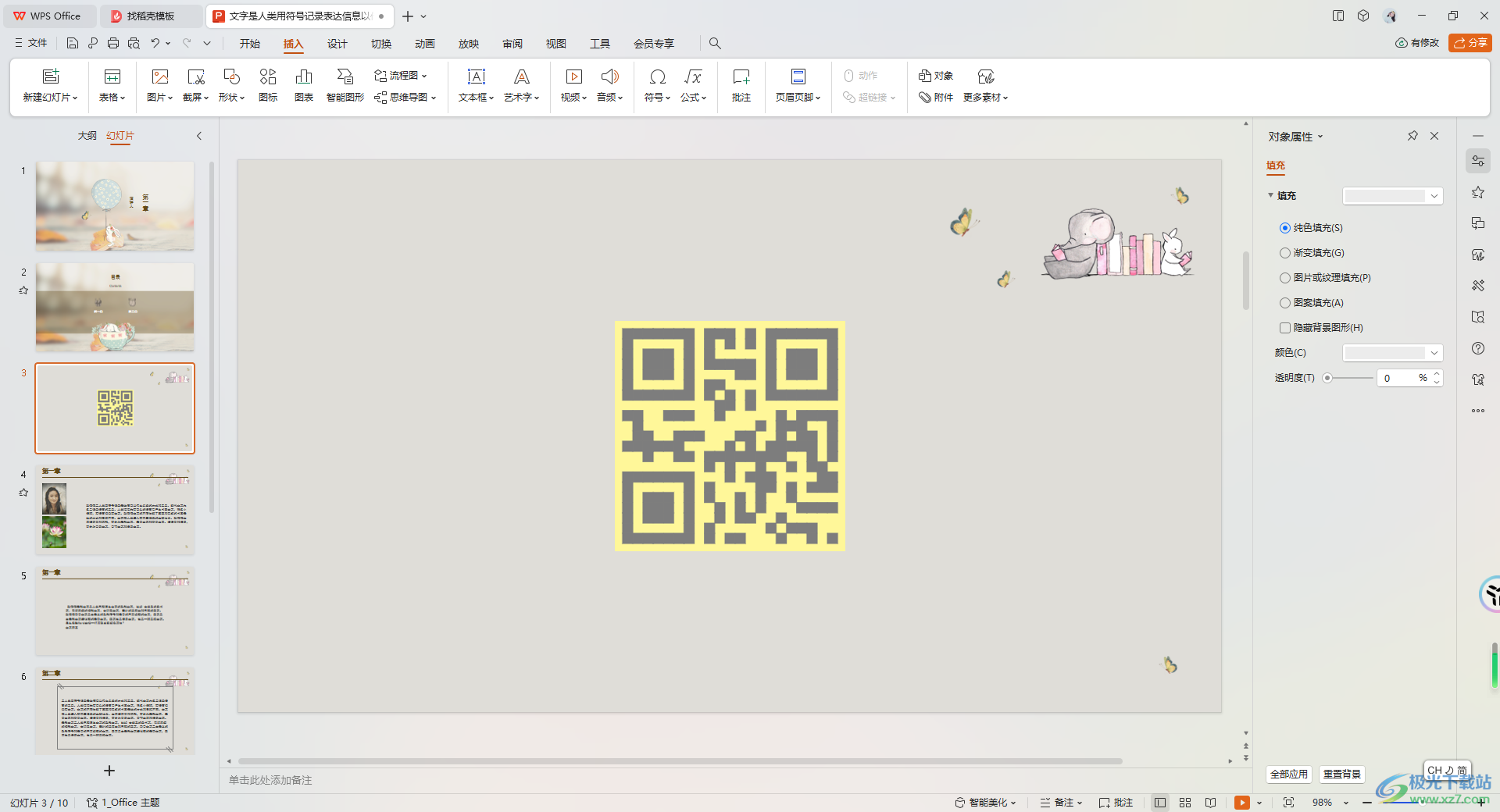This screenshot has width=1500, height=812.
Task: Toggle reading view icon in status bar
Action: [1210, 803]
